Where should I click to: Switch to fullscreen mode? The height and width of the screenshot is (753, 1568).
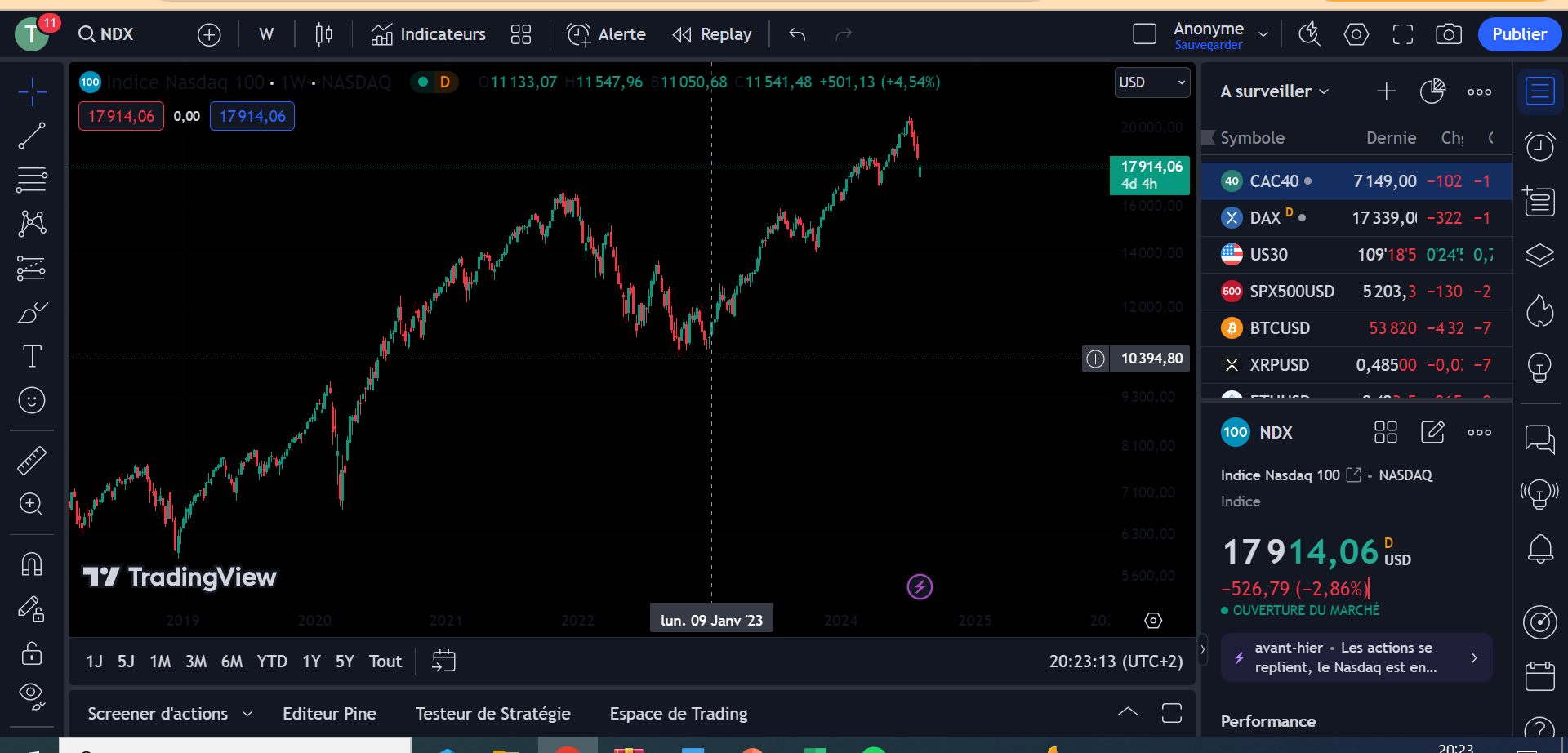[1403, 34]
